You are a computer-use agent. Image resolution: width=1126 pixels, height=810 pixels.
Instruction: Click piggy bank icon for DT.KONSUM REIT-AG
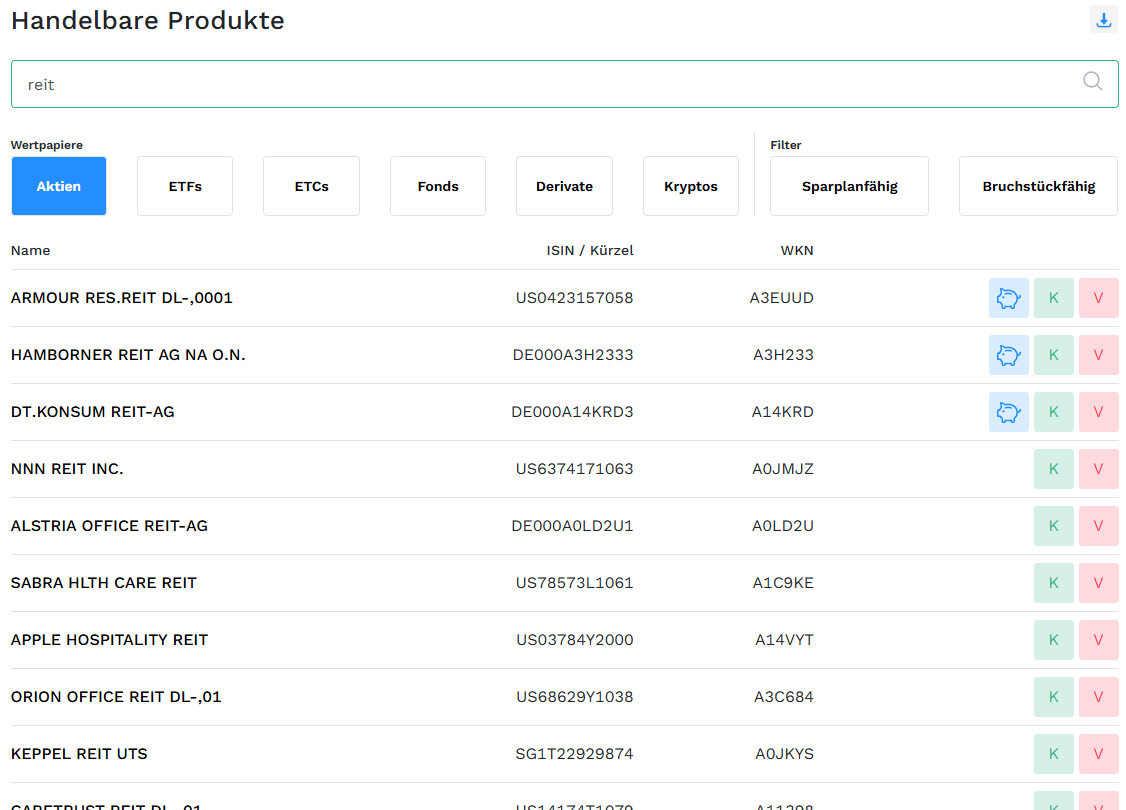coord(1008,412)
